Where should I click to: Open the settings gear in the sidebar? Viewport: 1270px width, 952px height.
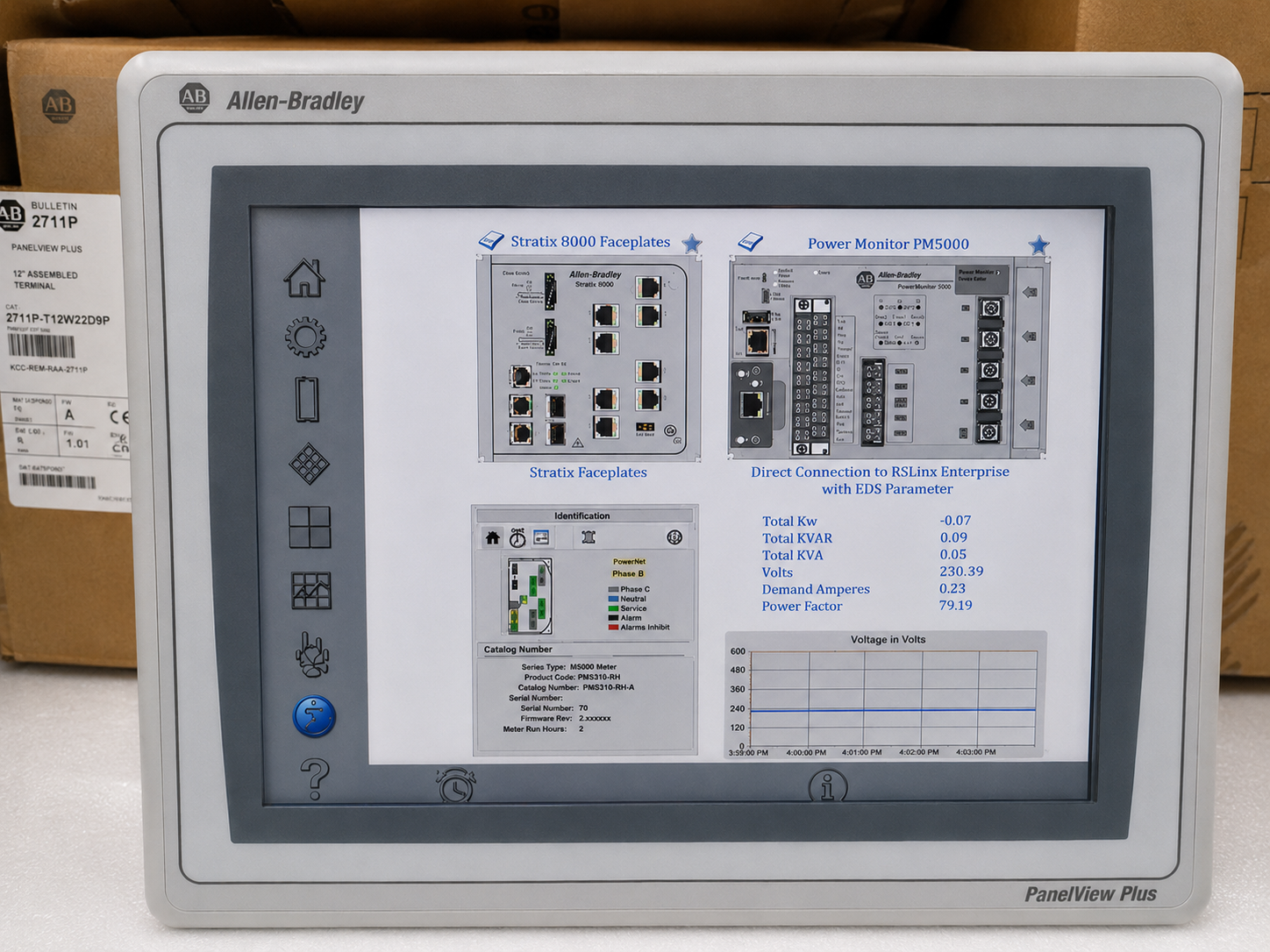coord(305,337)
